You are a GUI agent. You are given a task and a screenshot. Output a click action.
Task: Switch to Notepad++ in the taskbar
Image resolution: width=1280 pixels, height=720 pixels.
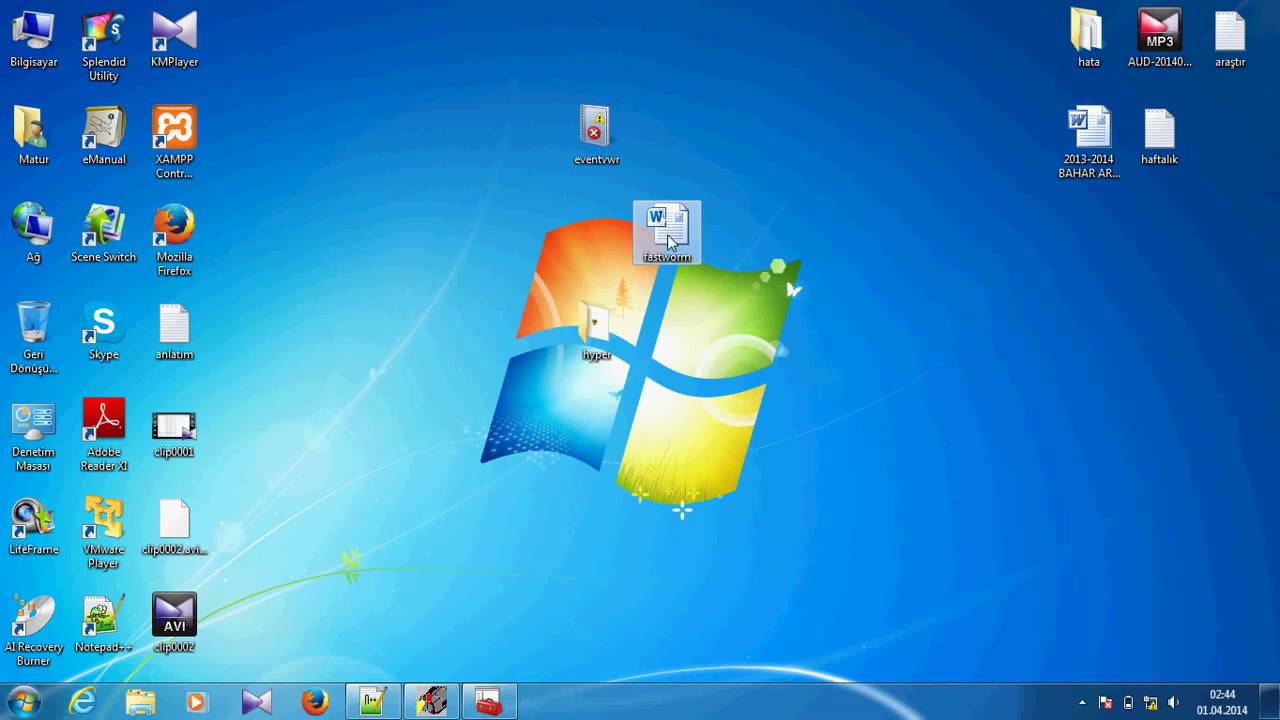(x=373, y=702)
